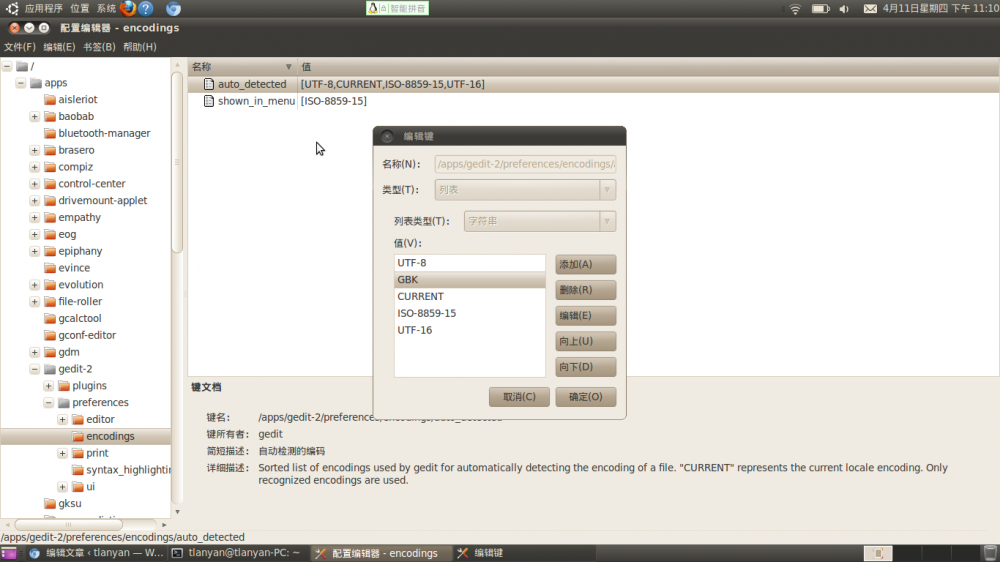Select the GBK entry in list
The image size is (1000, 562).
(x=470, y=280)
